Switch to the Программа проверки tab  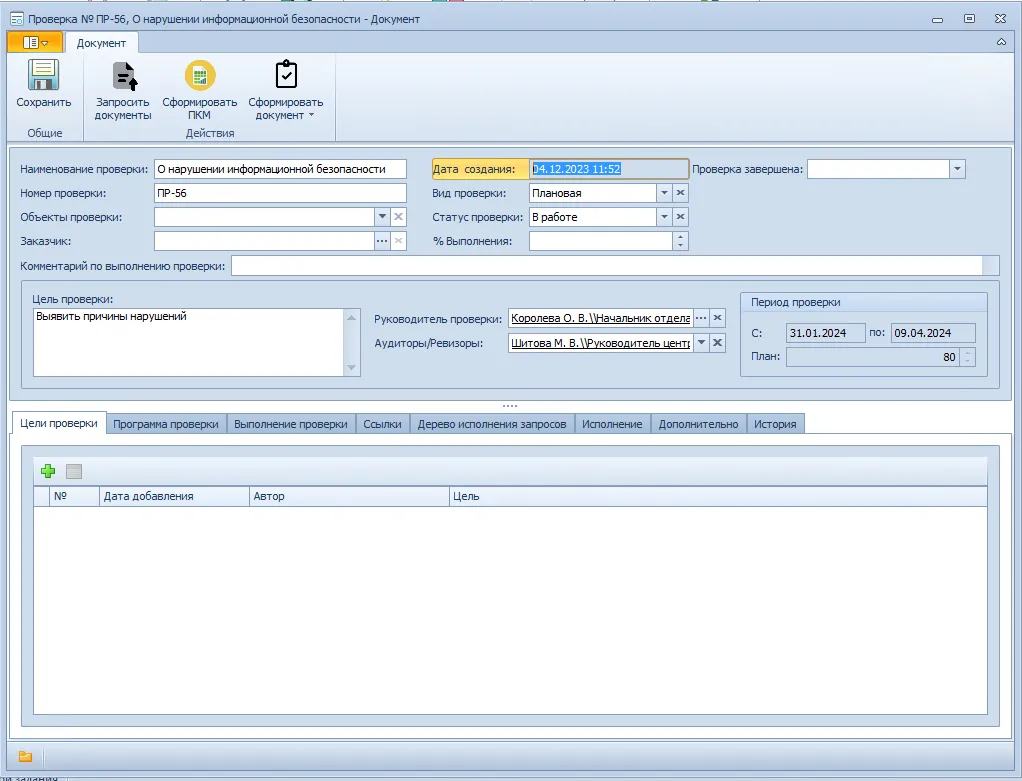[x=166, y=424]
